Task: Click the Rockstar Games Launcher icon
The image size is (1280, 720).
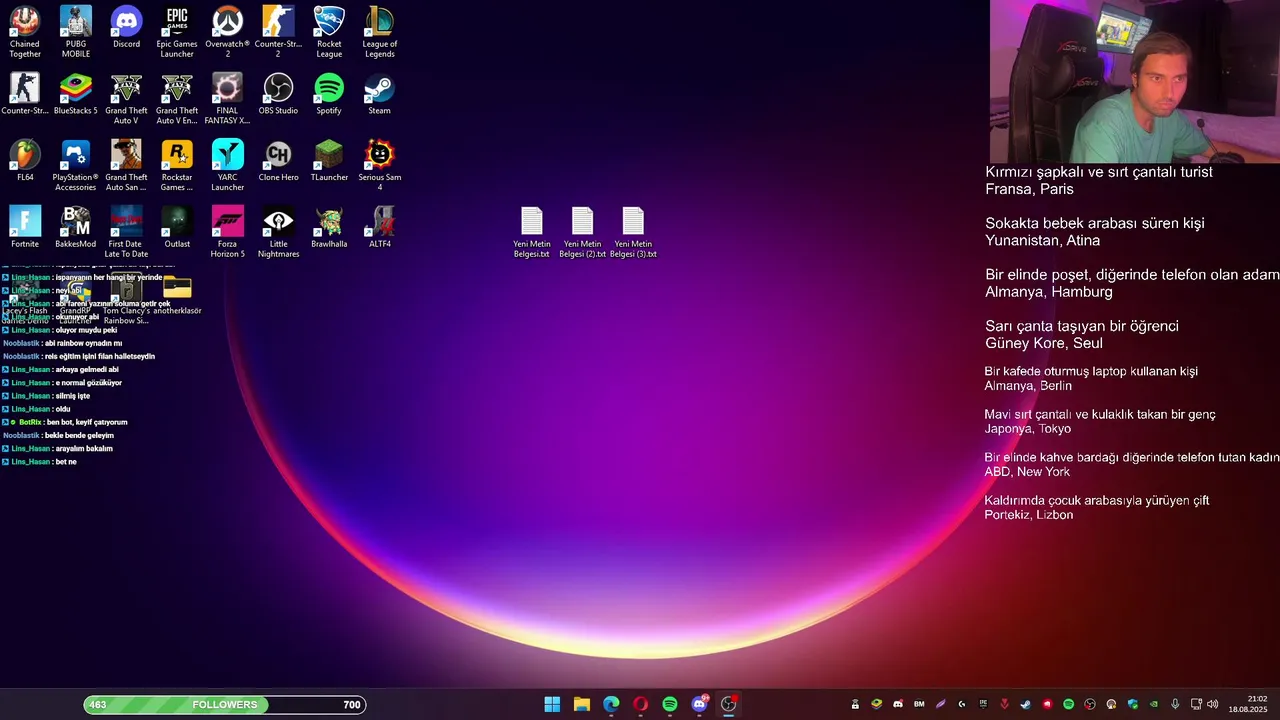Action: [177, 165]
